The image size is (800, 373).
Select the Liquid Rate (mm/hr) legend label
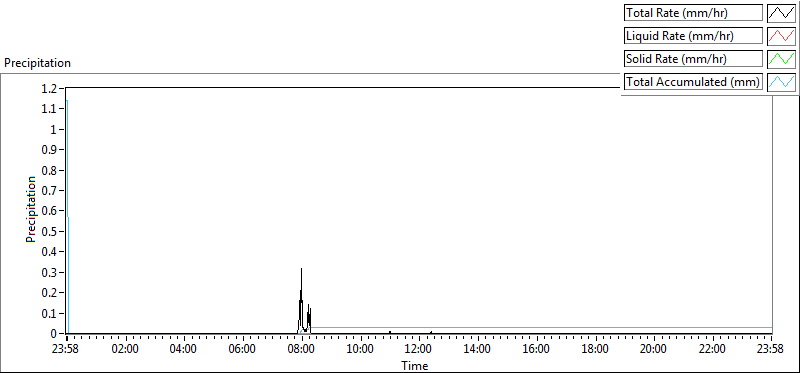(693, 35)
